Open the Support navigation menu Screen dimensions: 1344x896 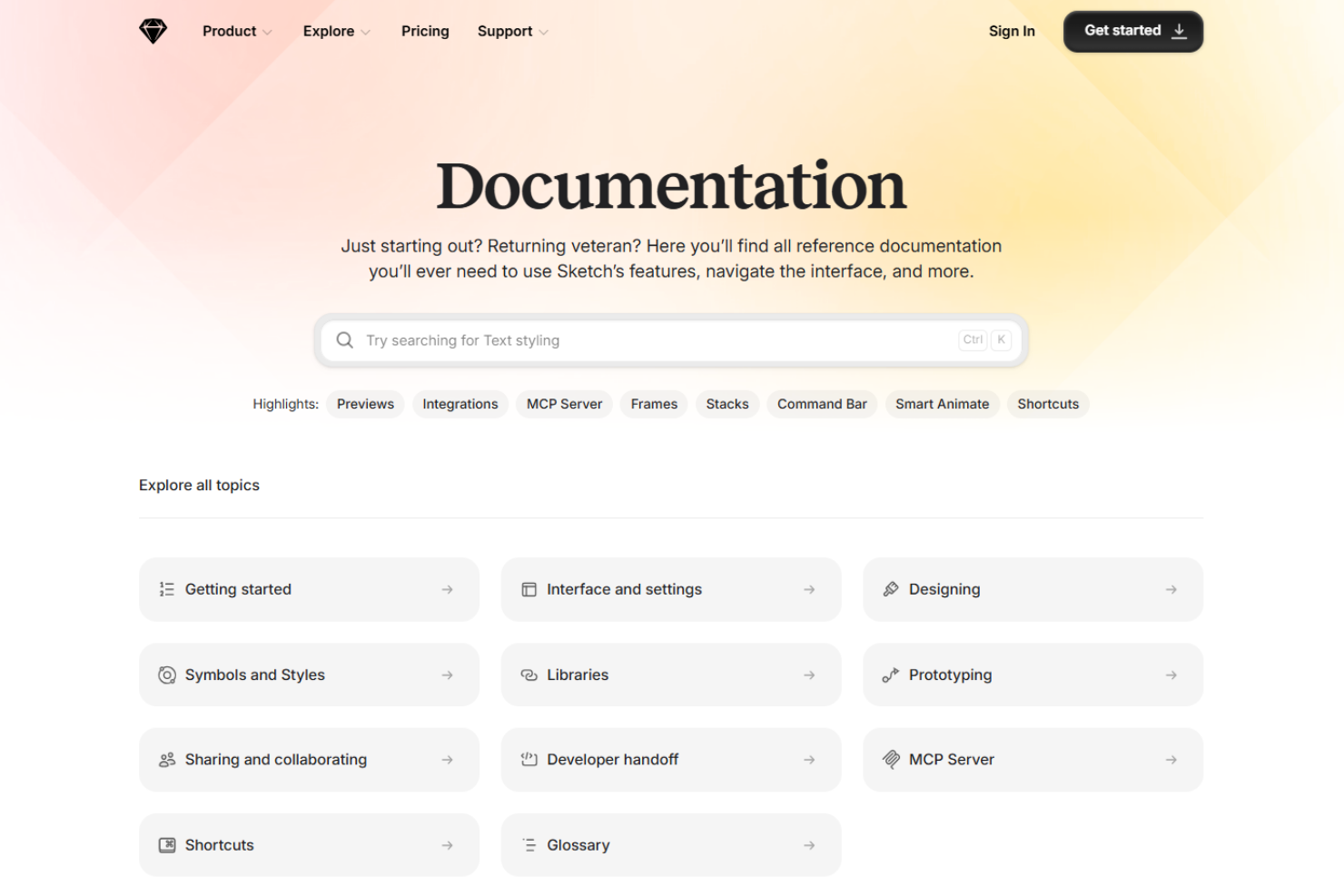[x=512, y=31]
